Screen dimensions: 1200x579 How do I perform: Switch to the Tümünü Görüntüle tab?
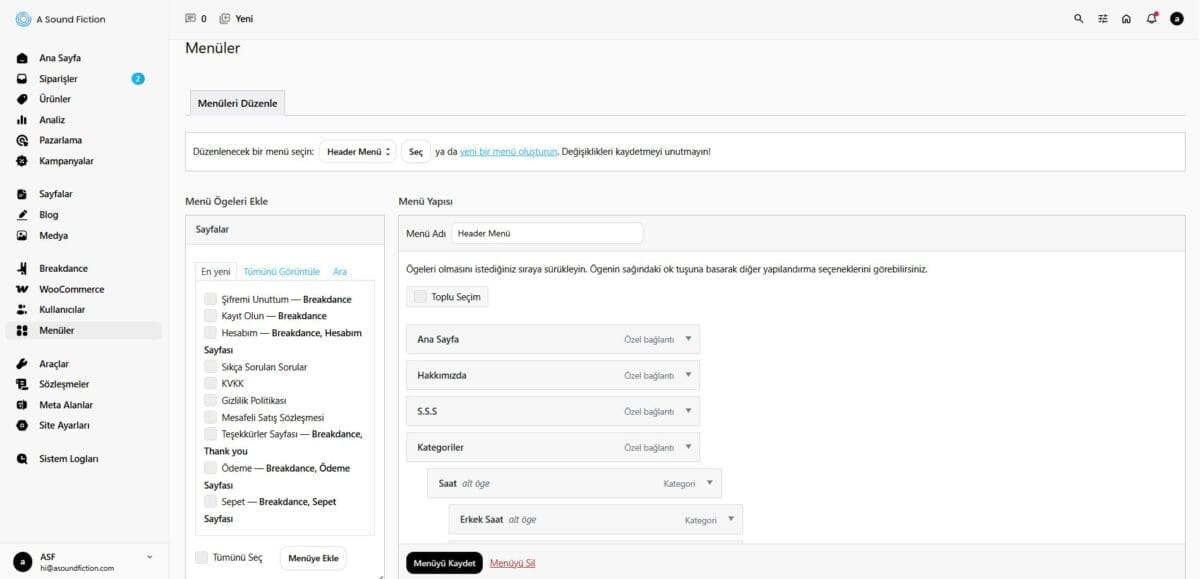pos(281,271)
